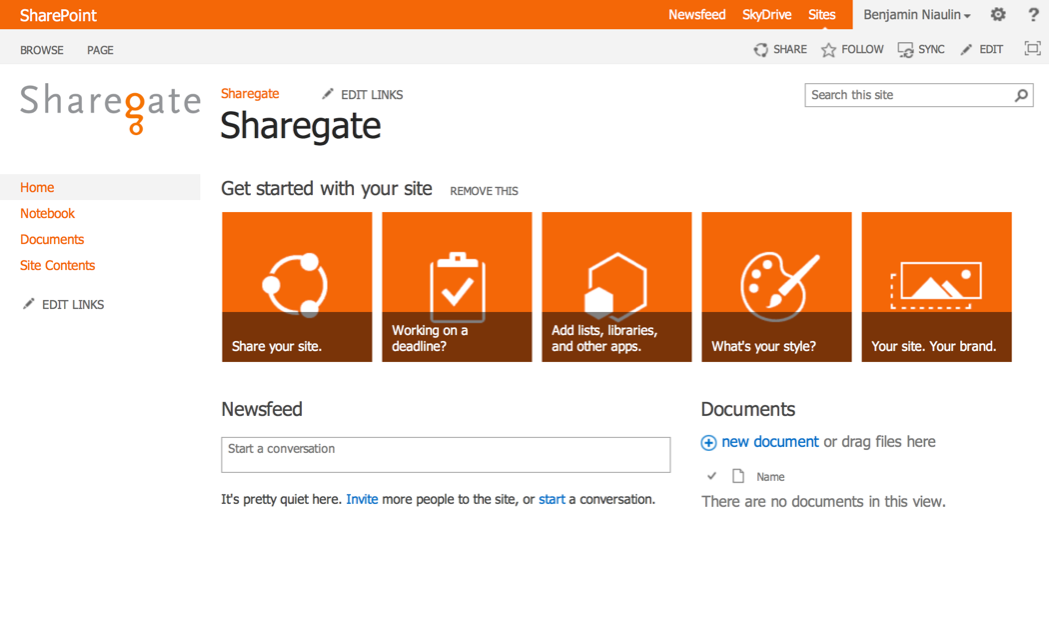
Task: Open the Share your site tile
Action: coord(297,287)
